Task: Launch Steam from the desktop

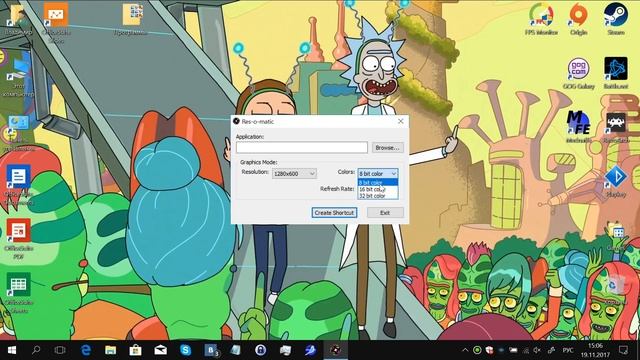Action: coord(616,18)
